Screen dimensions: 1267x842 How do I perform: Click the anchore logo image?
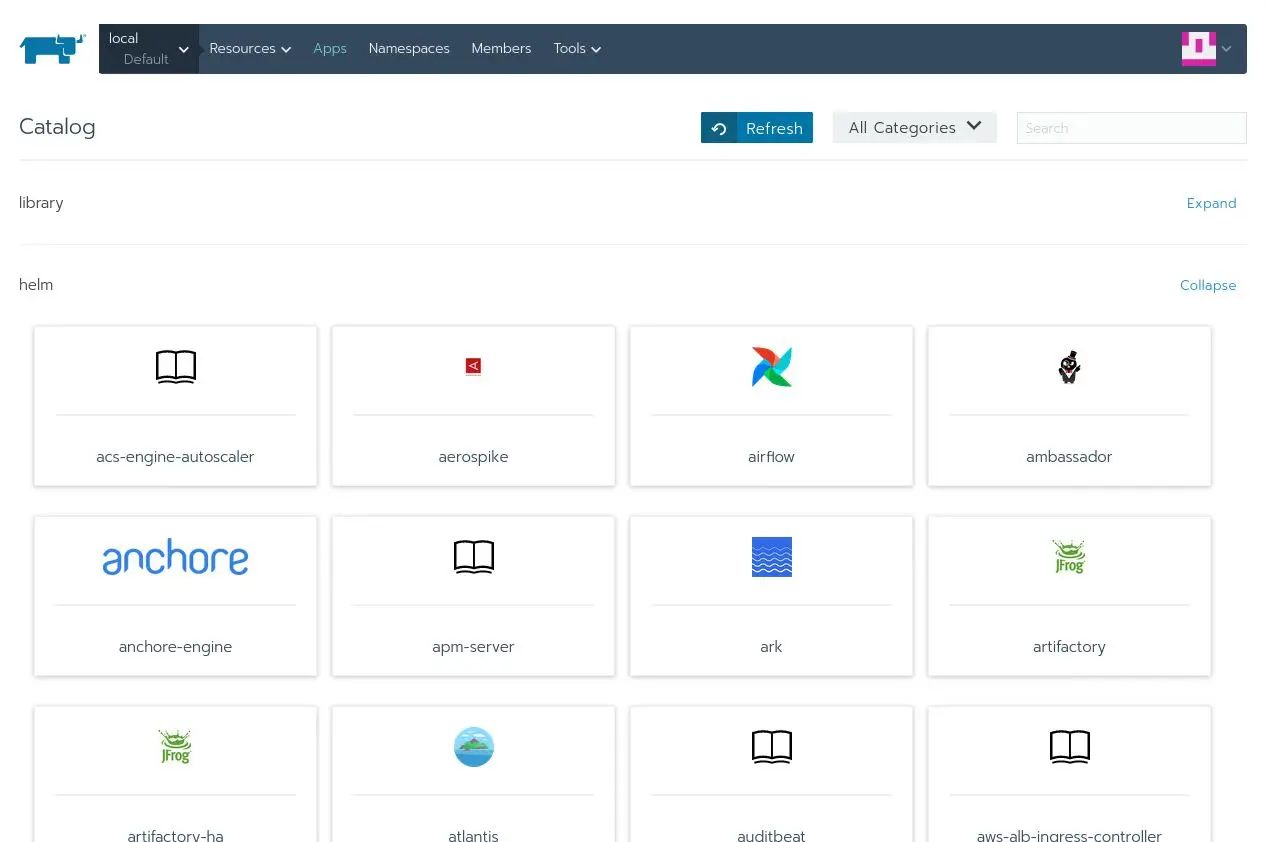coord(176,557)
